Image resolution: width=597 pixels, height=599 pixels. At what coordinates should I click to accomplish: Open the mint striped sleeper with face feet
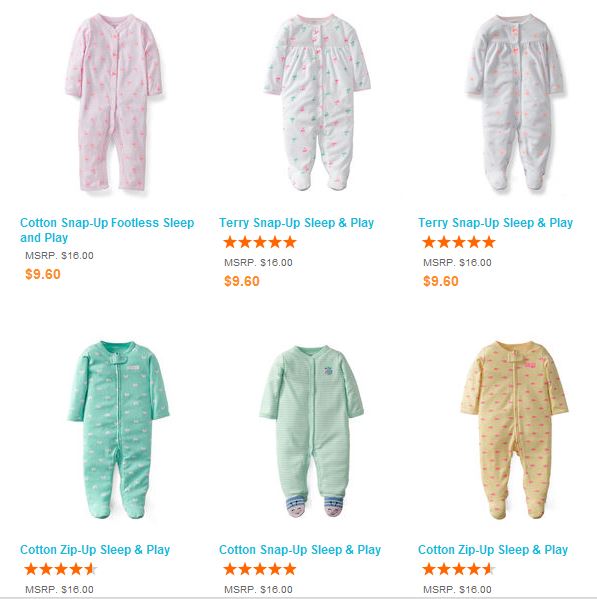[x=312, y=432]
